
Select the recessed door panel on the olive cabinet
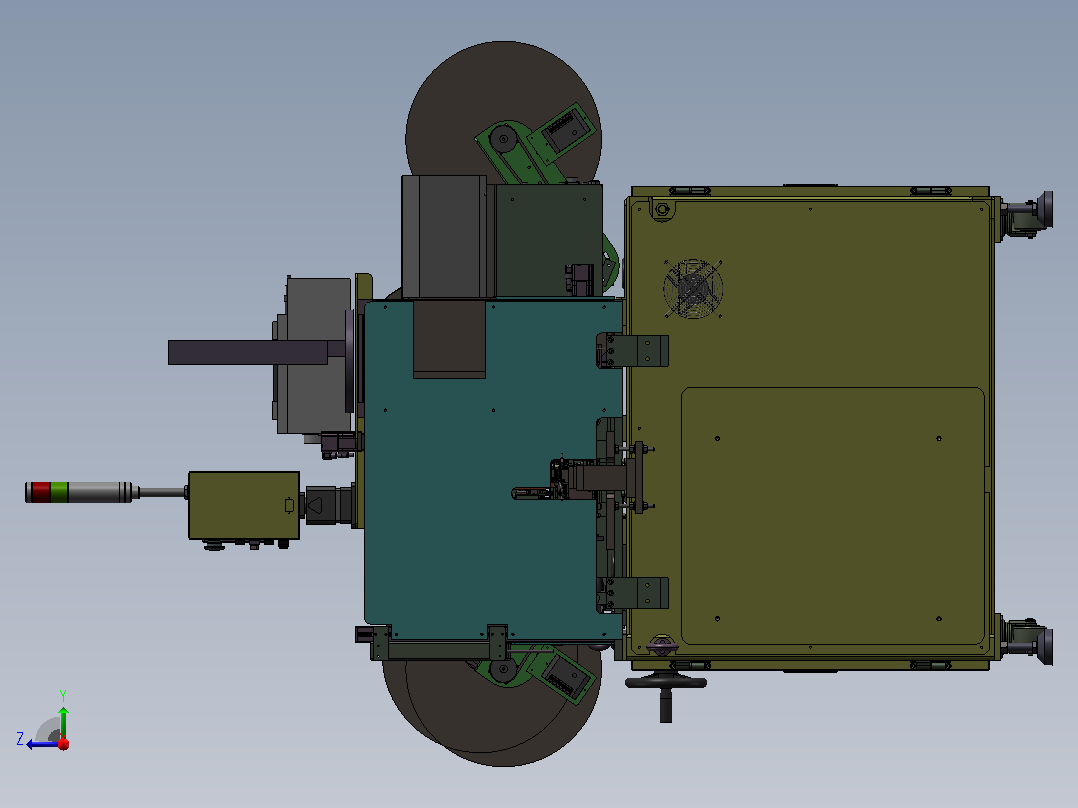833,516
